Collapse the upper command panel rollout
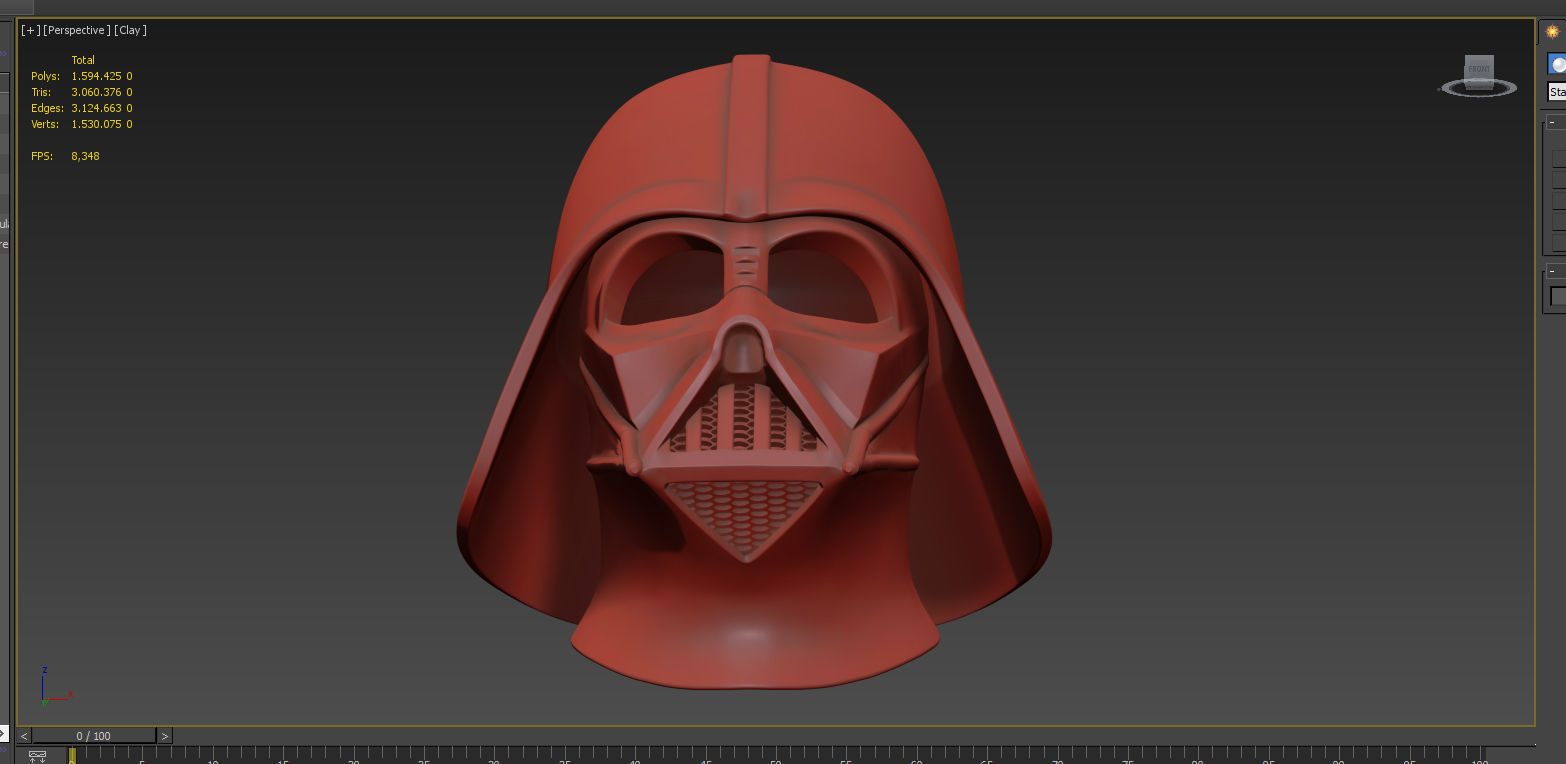Image resolution: width=1566 pixels, height=764 pixels. pyautogui.click(x=1552, y=122)
